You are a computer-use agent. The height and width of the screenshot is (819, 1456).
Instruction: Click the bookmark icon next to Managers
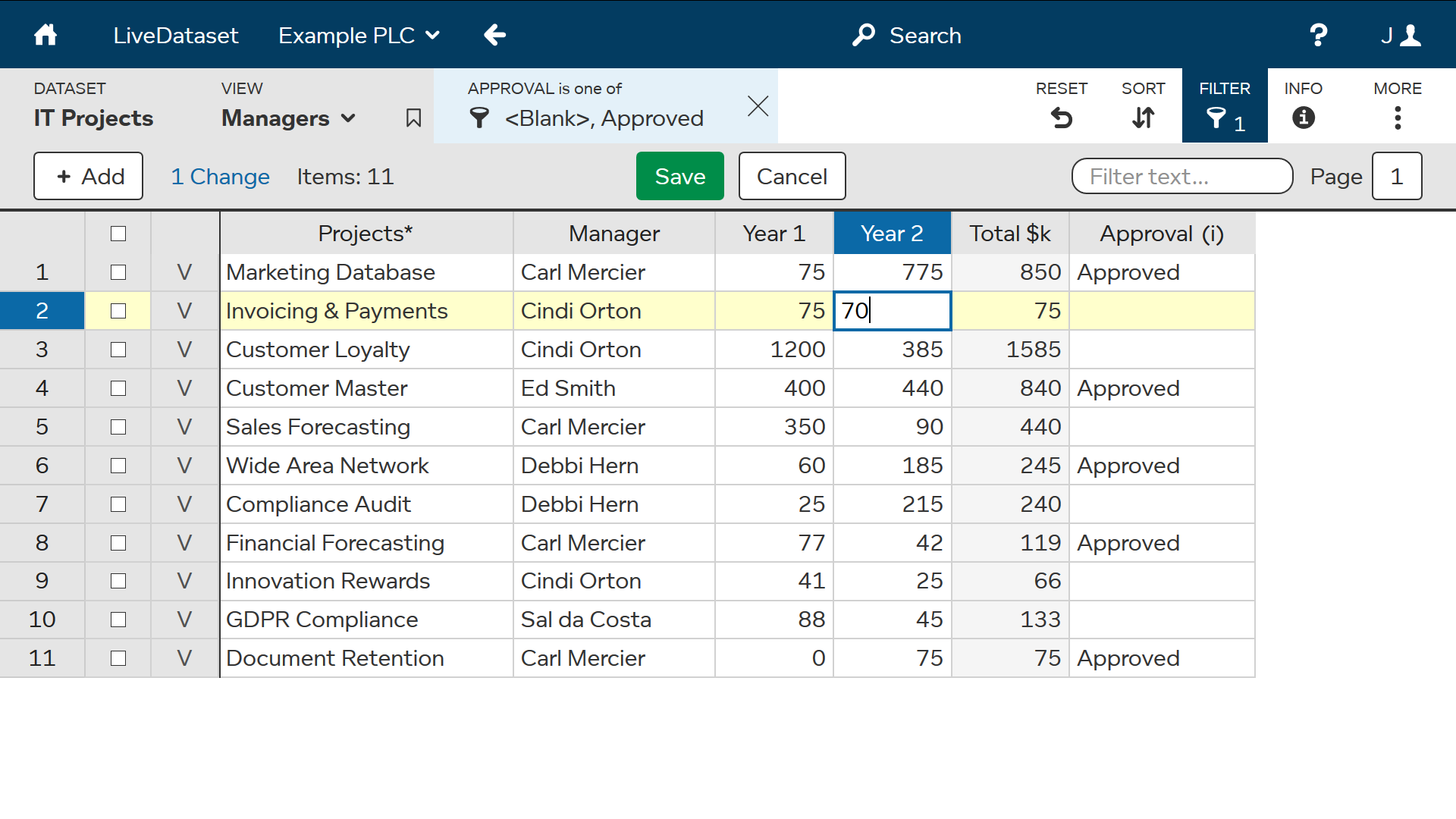coord(413,118)
